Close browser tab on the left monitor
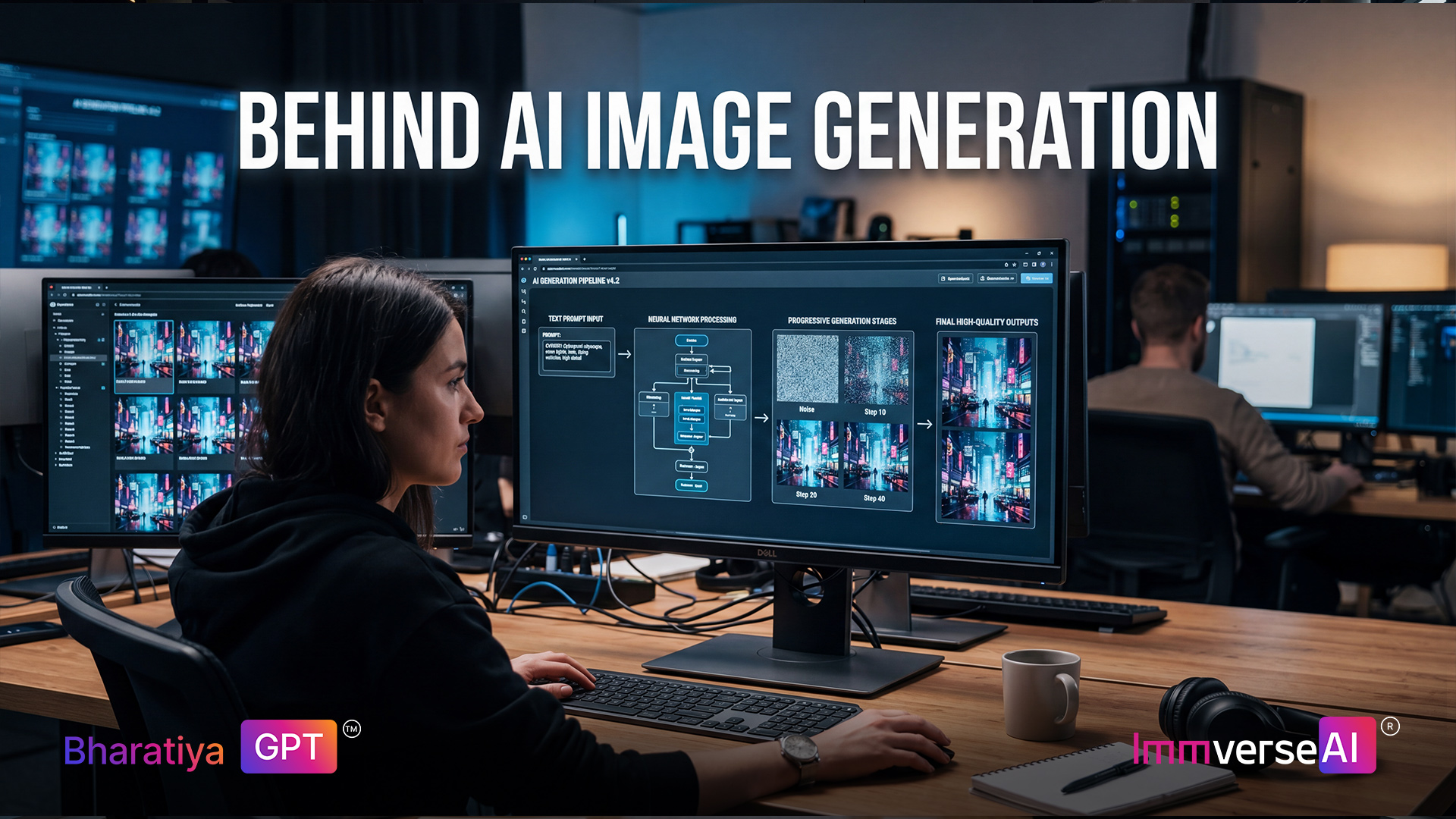Image resolution: width=1456 pixels, height=819 pixels. [99, 287]
